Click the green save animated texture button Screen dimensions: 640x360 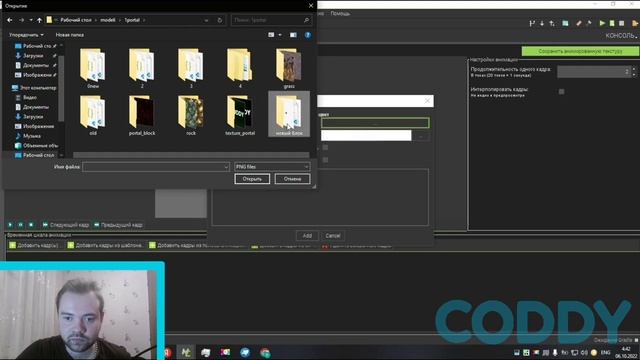click(x=580, y=51)
